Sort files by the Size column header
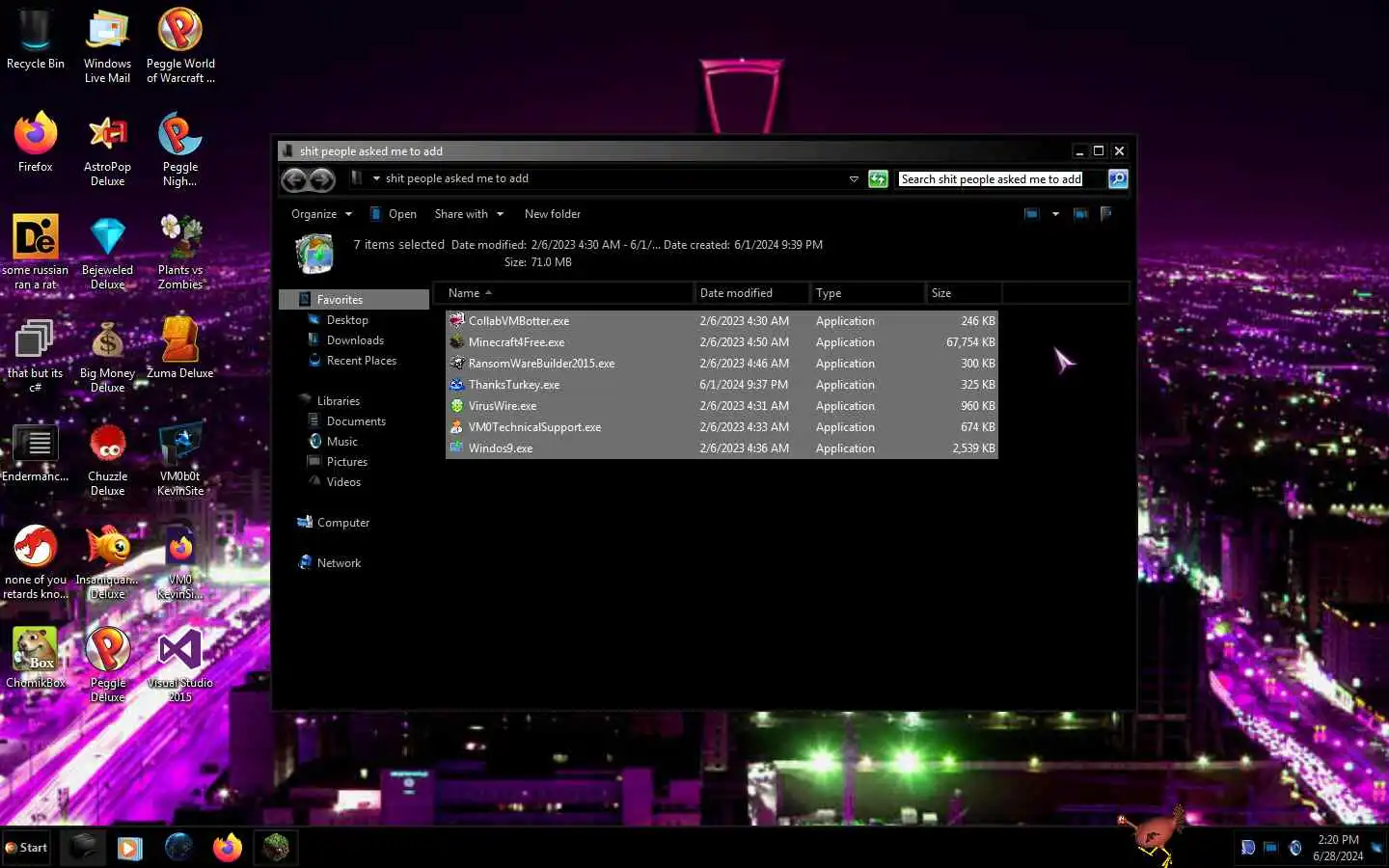Image resolution: width=1389 pixels, height=868 pixels. click(x=963, y=293)
